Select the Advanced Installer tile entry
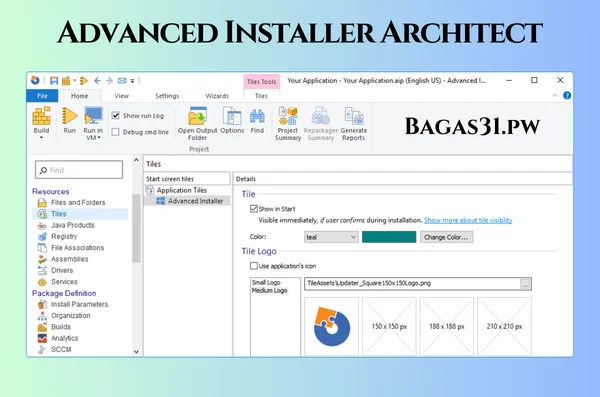The image size is (600, 397). pyautogui.click(x=190, y=201)
